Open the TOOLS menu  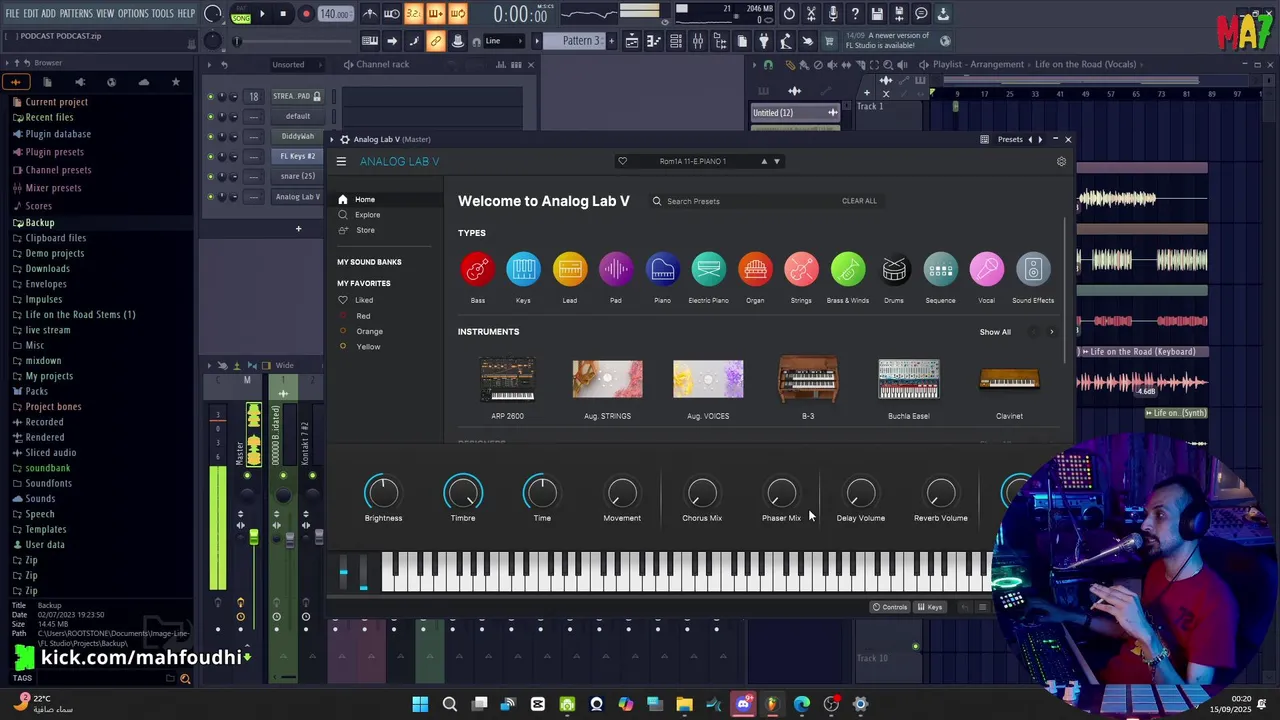tap(163, 14)
